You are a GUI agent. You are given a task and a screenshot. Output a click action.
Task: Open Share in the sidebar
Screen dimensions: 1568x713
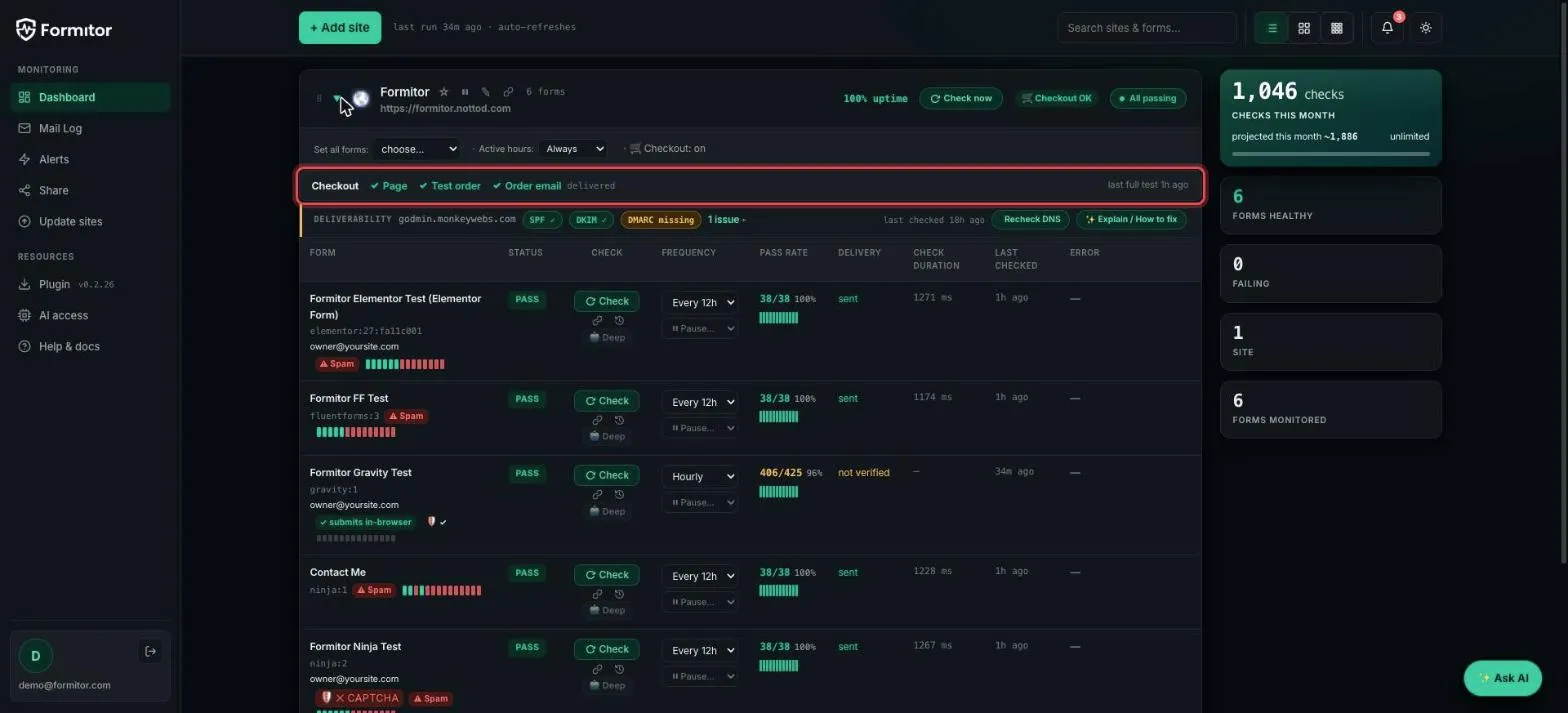90,191
